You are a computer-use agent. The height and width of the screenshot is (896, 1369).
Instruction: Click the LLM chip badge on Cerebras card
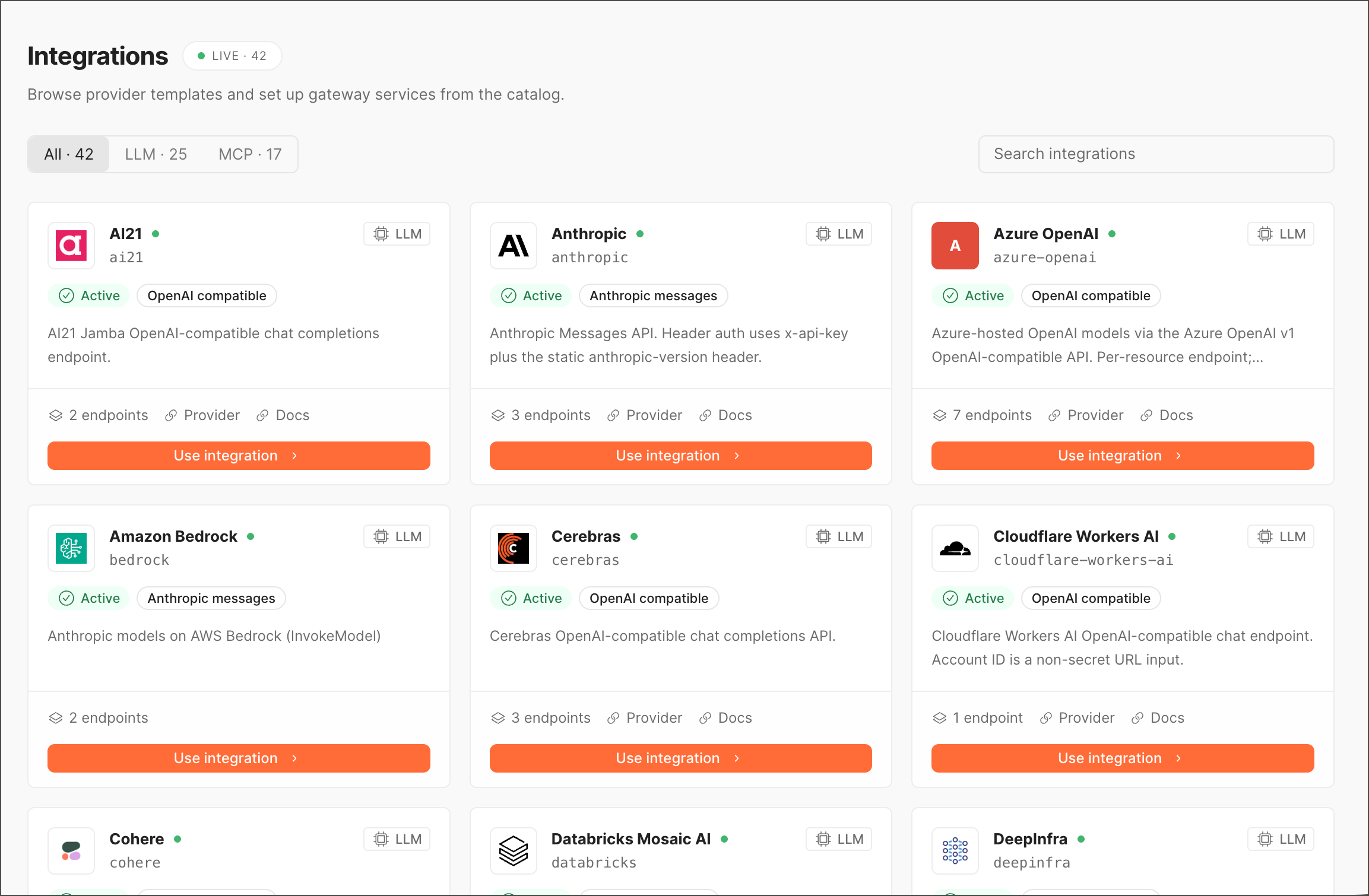[839, 536]
